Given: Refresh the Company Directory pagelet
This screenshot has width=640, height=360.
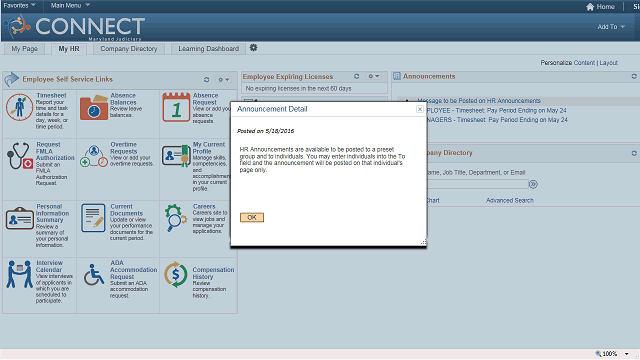Looking at the screenshot, I should (634, 153).
